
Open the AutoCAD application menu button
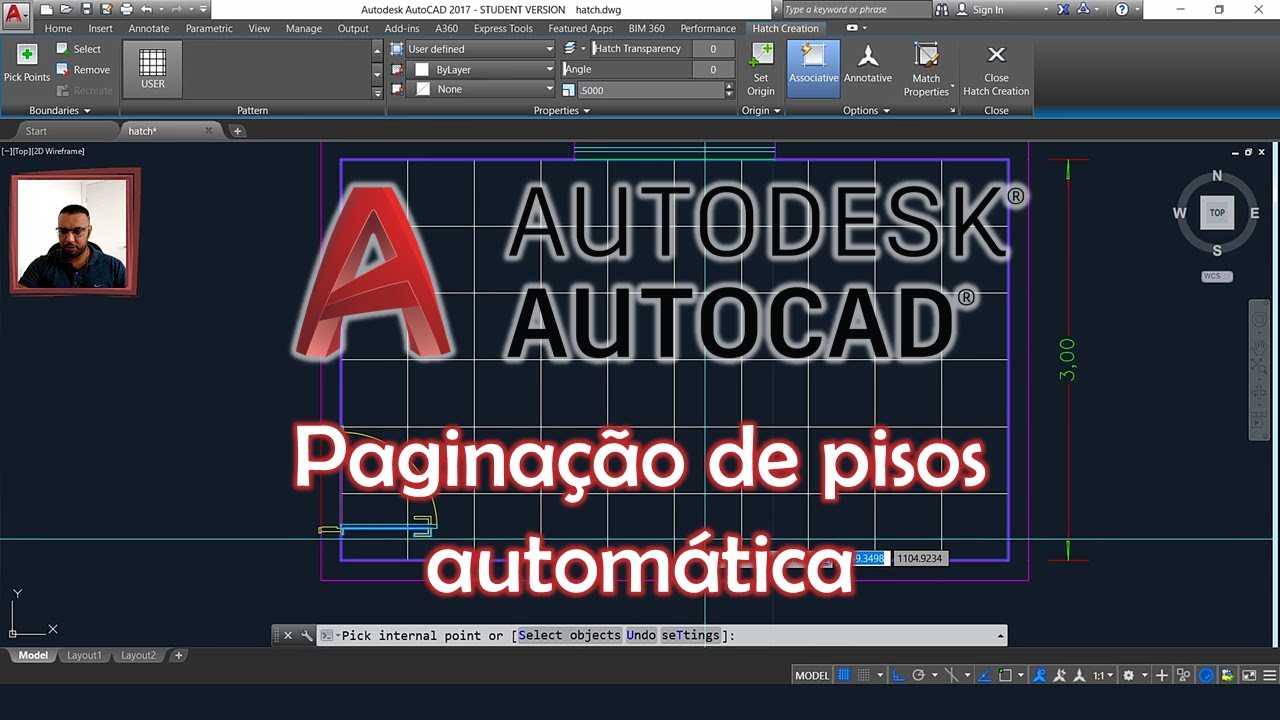pos(16,14)
